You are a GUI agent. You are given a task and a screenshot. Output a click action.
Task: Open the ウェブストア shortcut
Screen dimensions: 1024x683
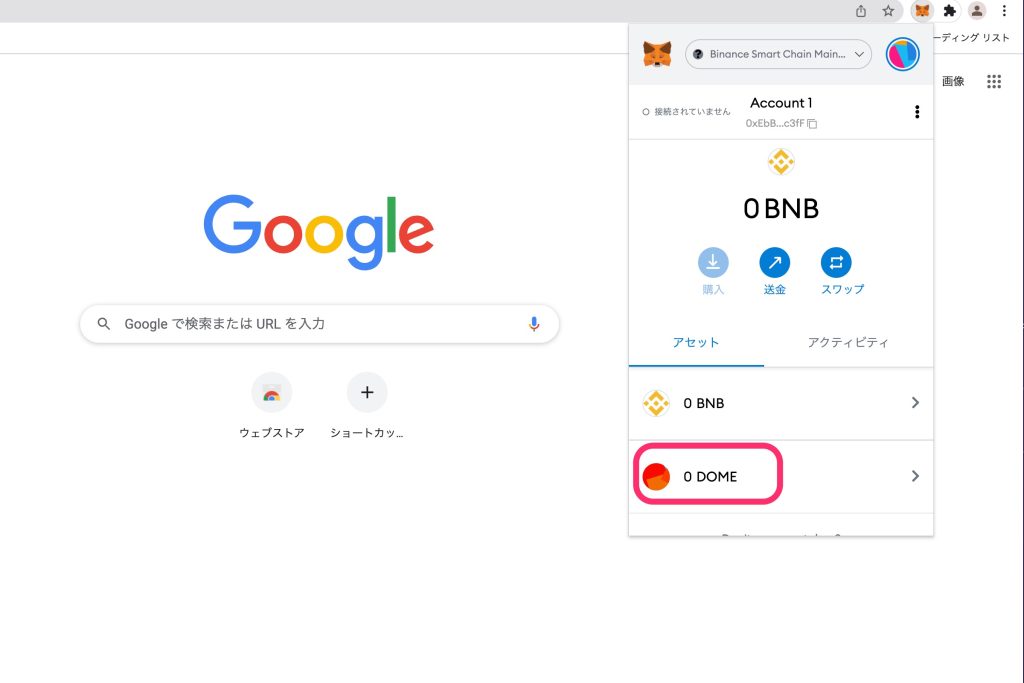(271, 394)
